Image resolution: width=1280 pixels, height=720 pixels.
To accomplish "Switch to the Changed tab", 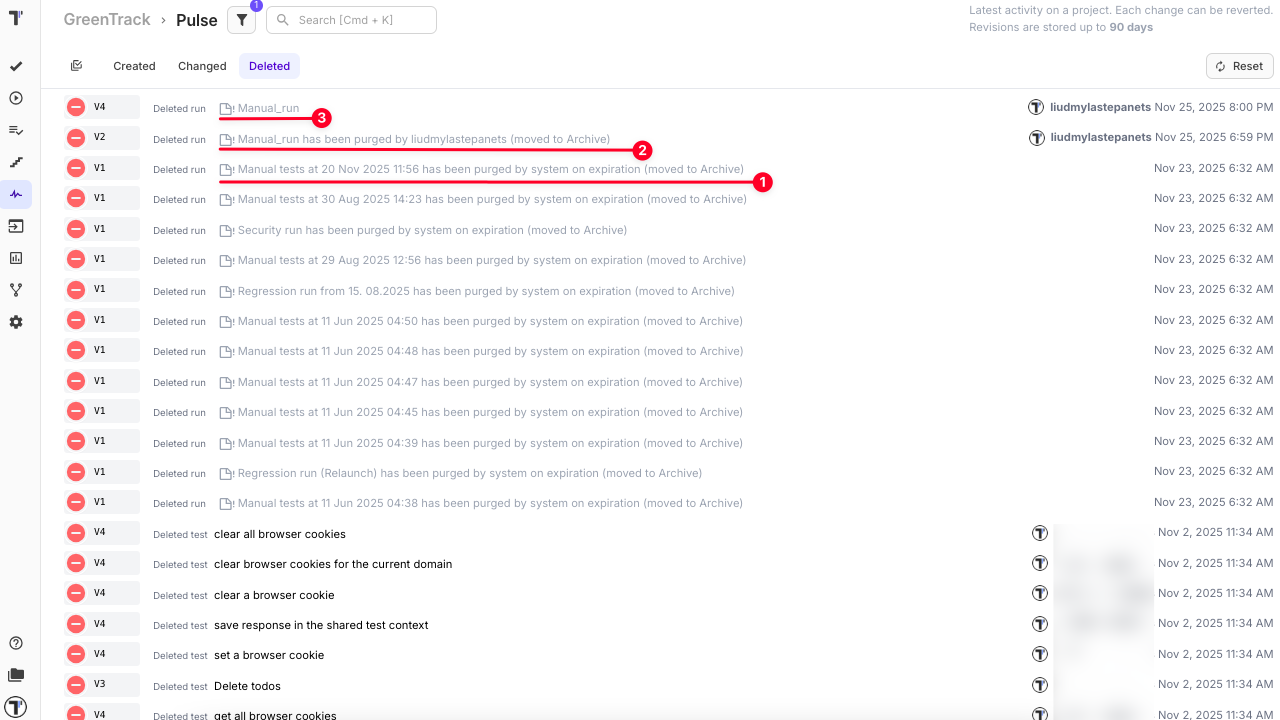I will point(202,66).
